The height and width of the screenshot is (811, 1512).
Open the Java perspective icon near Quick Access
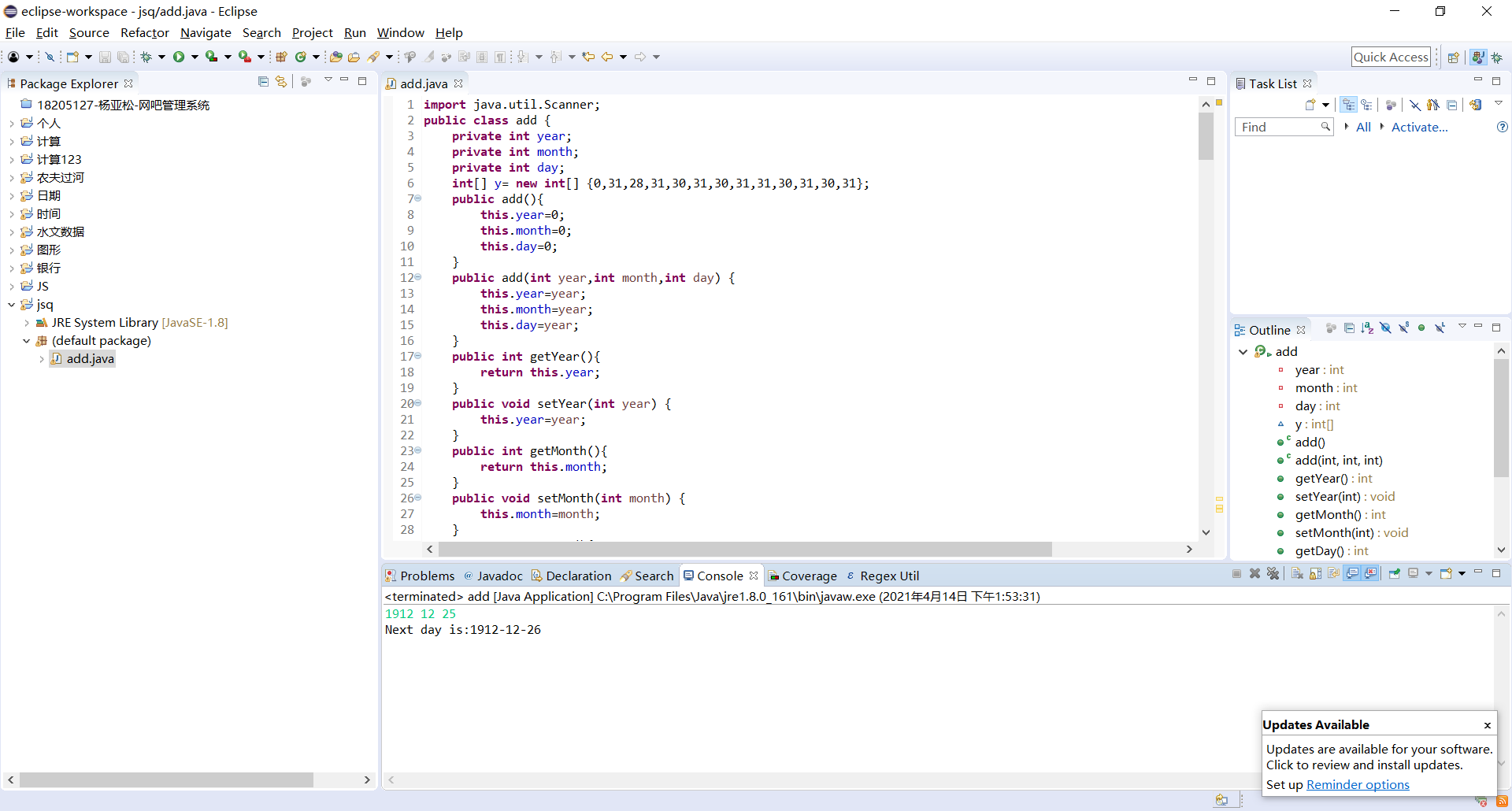(x=1478, y=57)
